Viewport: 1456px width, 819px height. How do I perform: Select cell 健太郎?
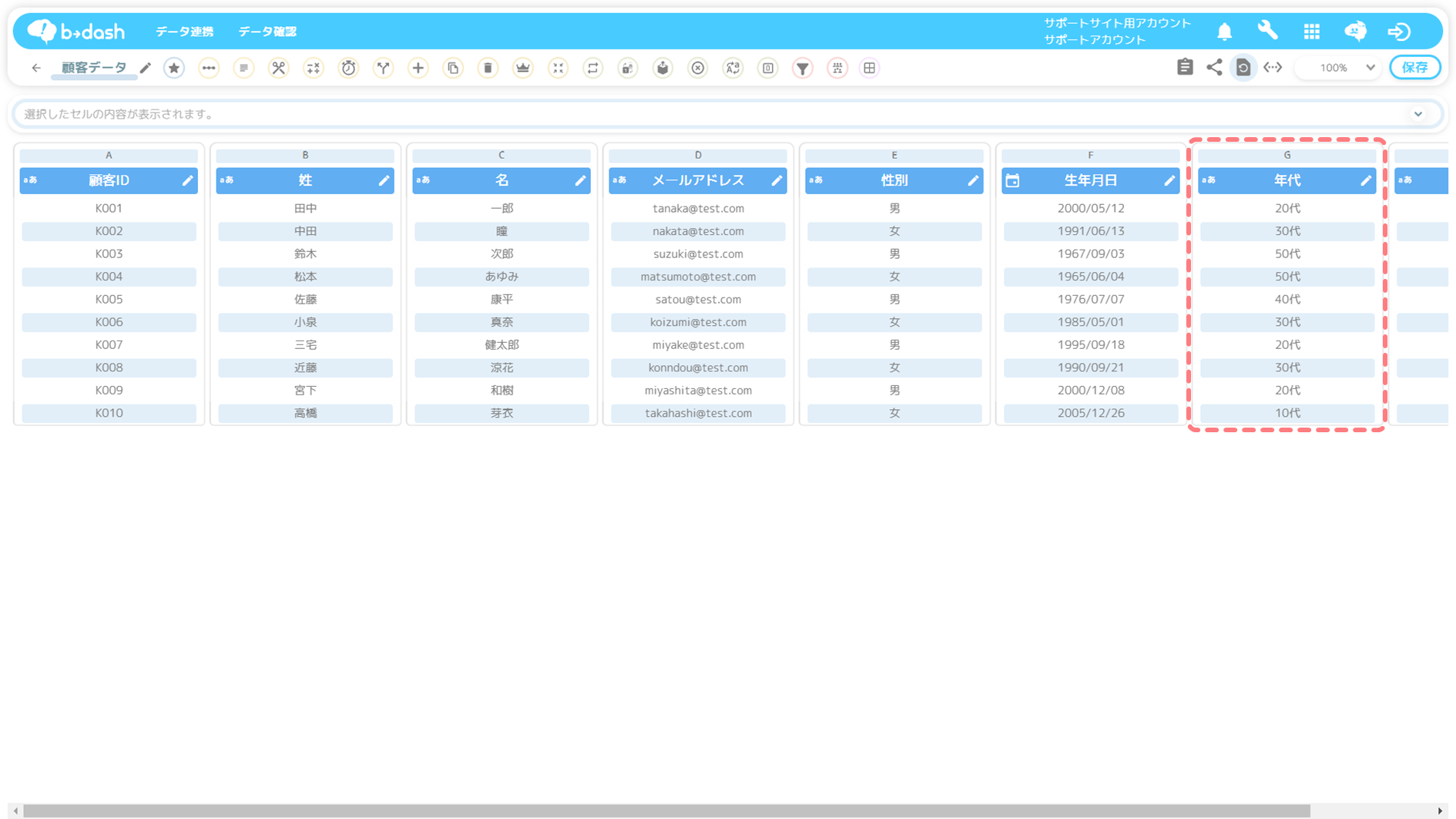pyautogui.click(x=502, y=344)
